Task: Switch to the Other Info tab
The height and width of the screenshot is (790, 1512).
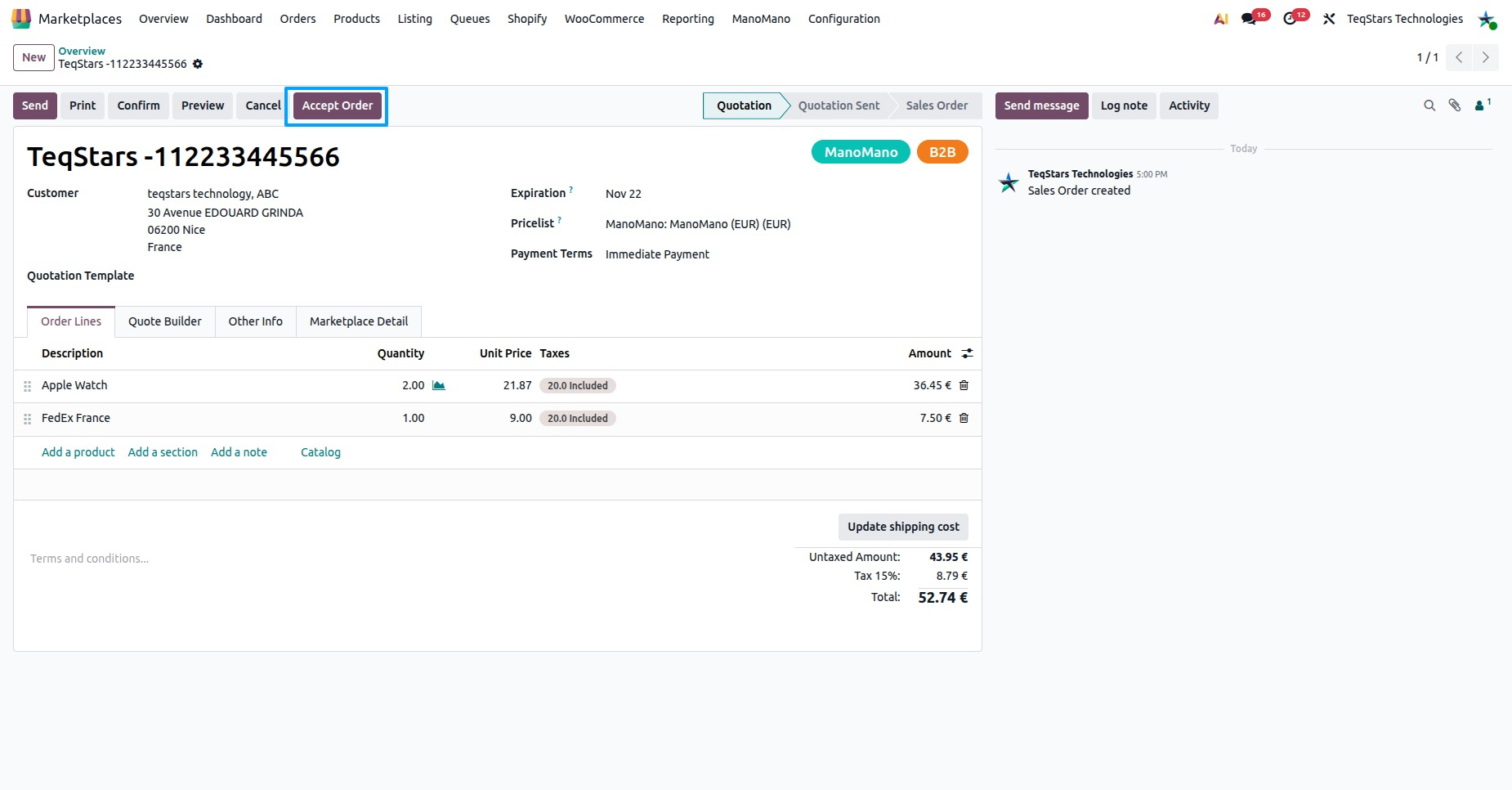Action: [256, 321]
